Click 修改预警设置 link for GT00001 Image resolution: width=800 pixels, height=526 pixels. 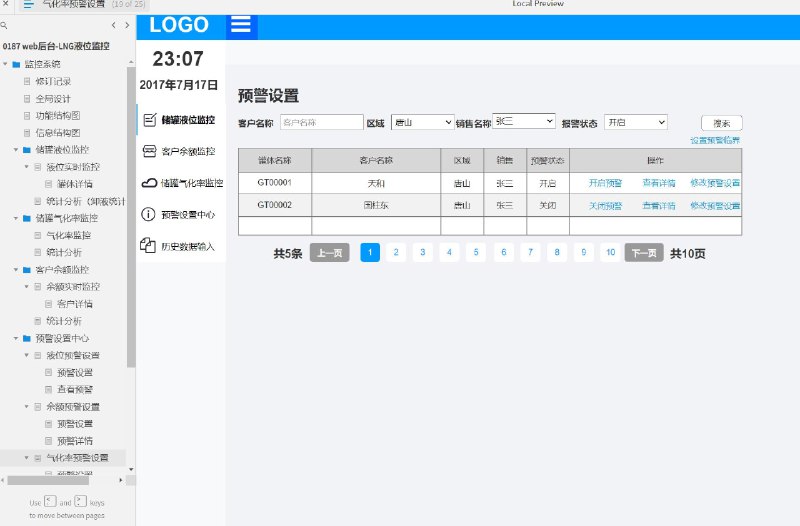(x=715, y=183)
